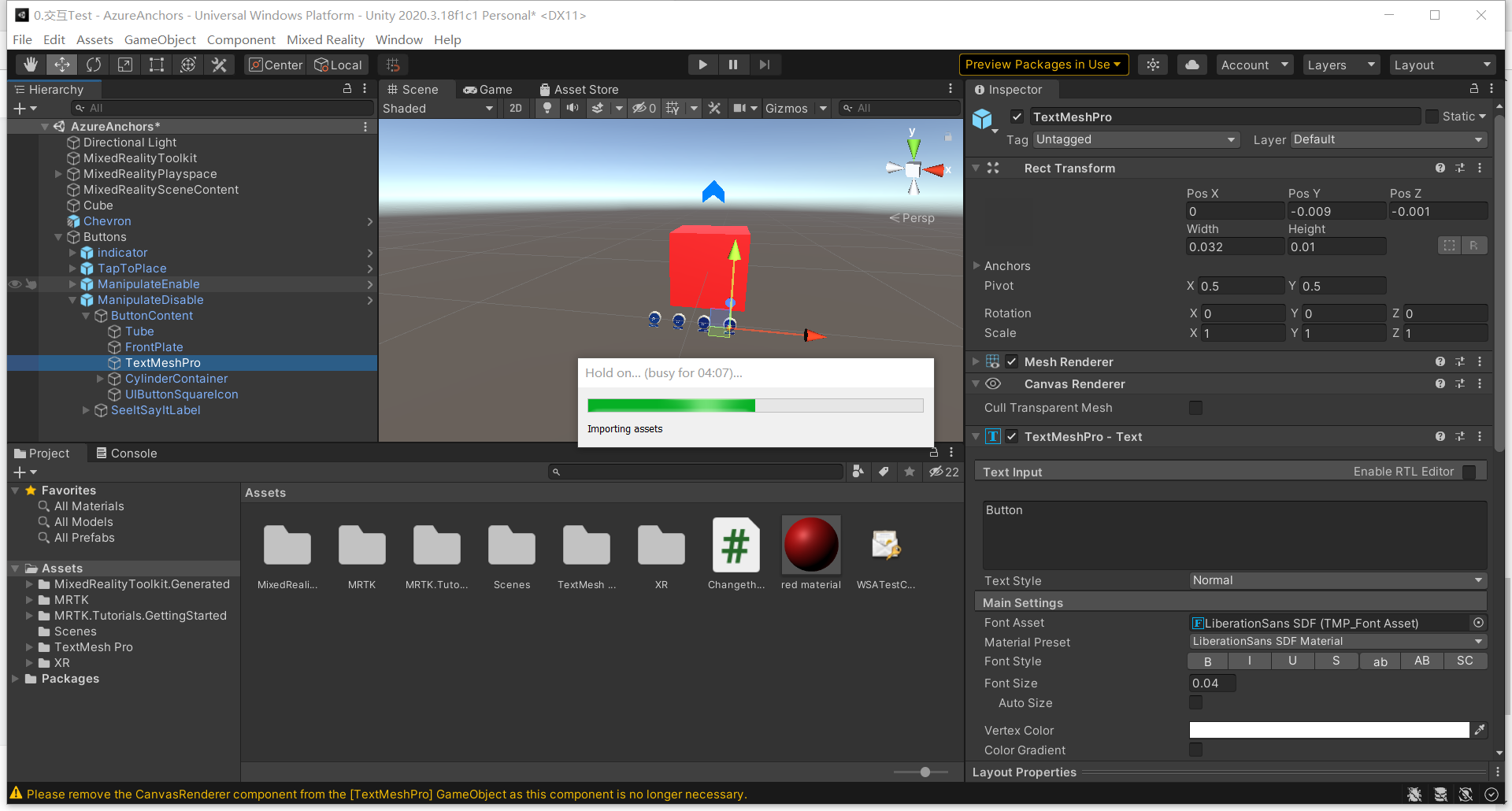1512x811 pixels.
Task: Apply bold font style with the B button
Action: pos(1207,661)
